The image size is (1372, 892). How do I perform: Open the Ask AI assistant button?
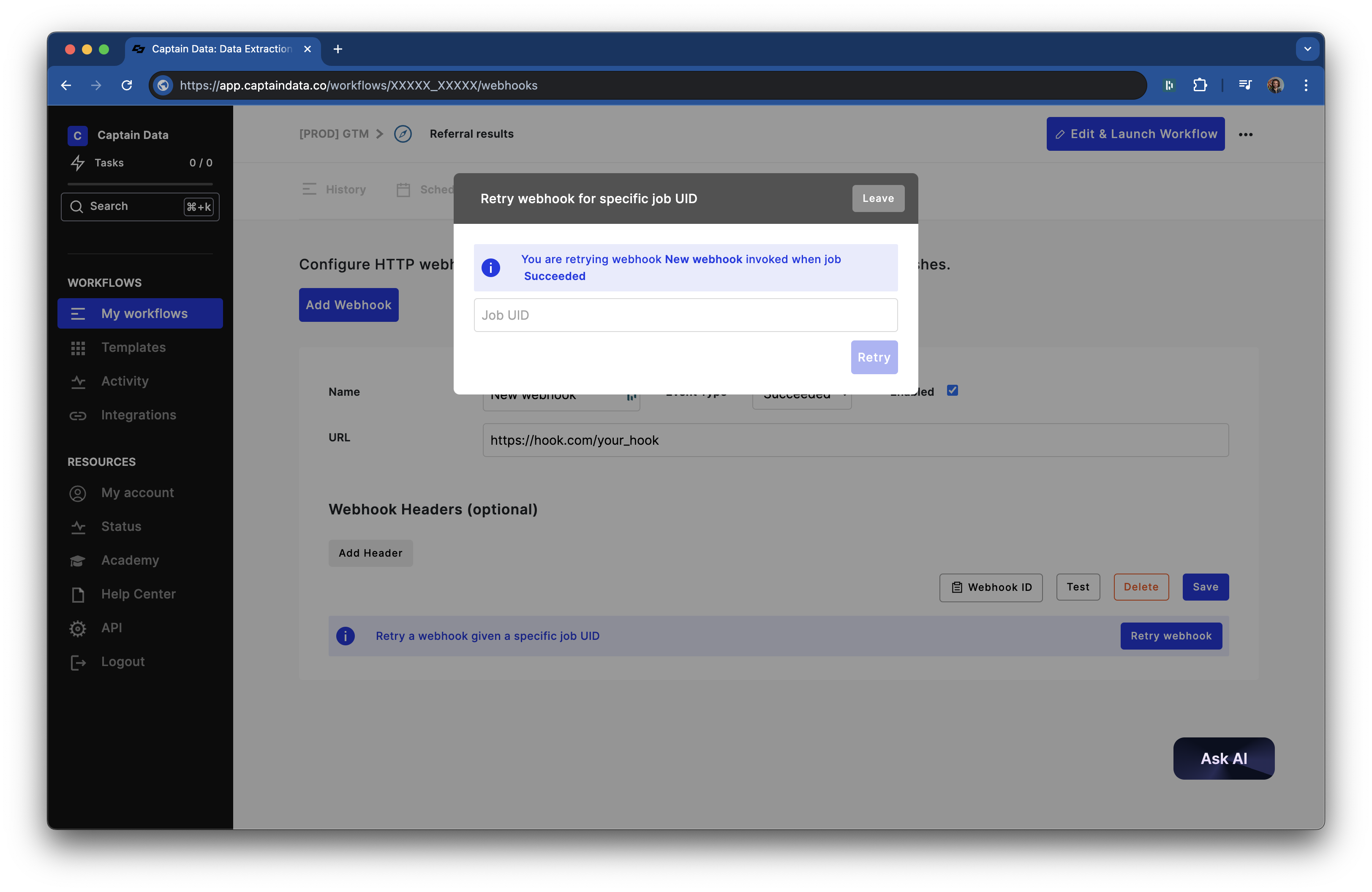point(1223,758)
